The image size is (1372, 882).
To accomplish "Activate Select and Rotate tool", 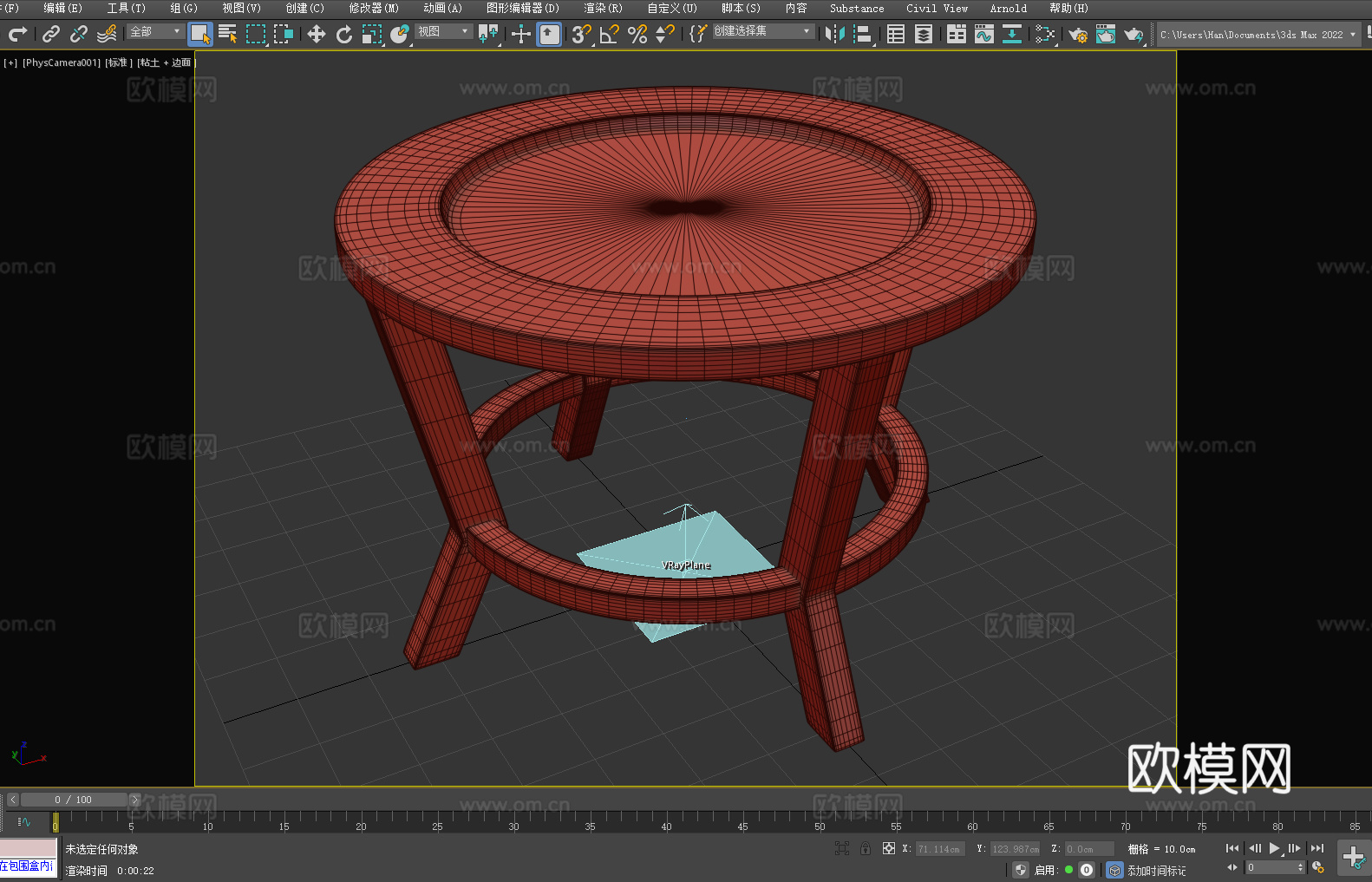I will (x=344, y=34).
